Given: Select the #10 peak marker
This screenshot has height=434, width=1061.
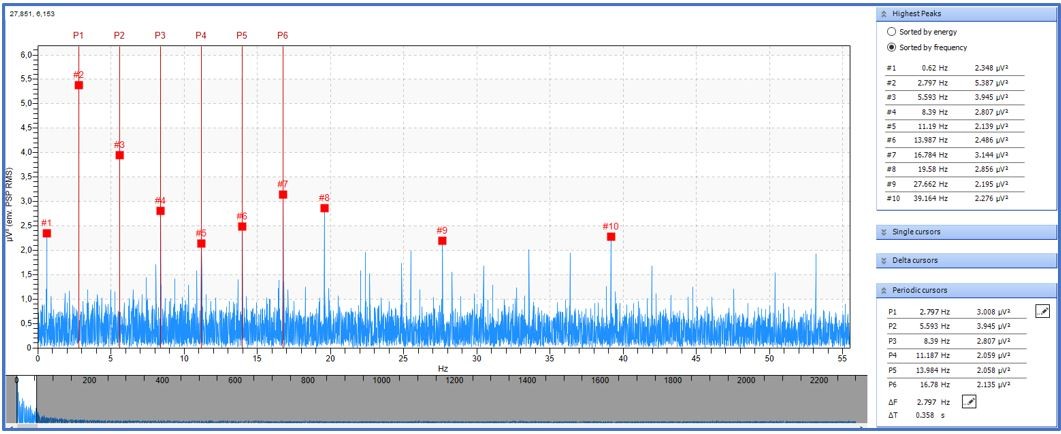Looking at the screenshot, I should [611, 236].
